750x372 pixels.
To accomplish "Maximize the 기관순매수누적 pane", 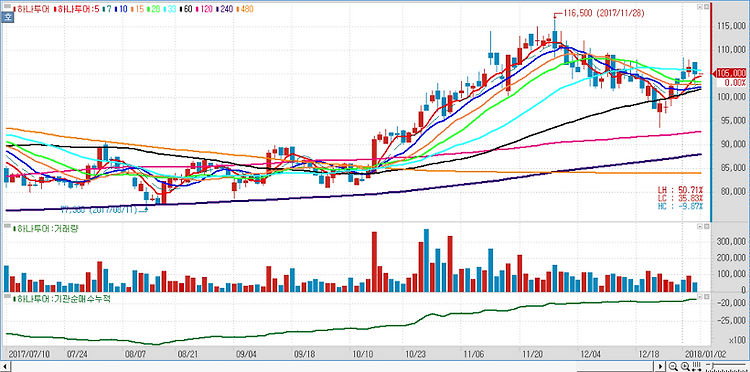I will (x=700, y=297).
